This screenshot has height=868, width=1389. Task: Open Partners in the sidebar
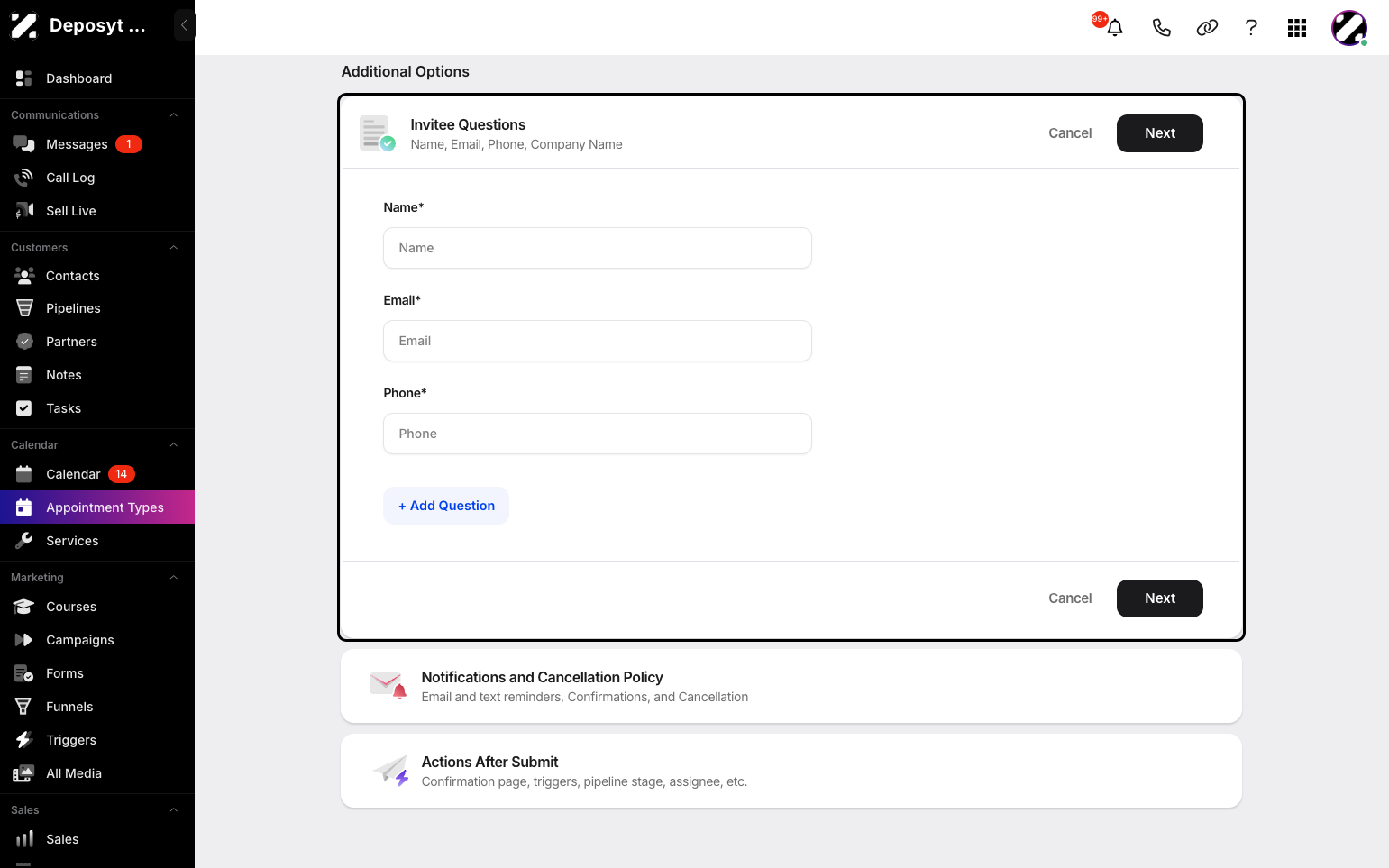click(x=97, y=342)
